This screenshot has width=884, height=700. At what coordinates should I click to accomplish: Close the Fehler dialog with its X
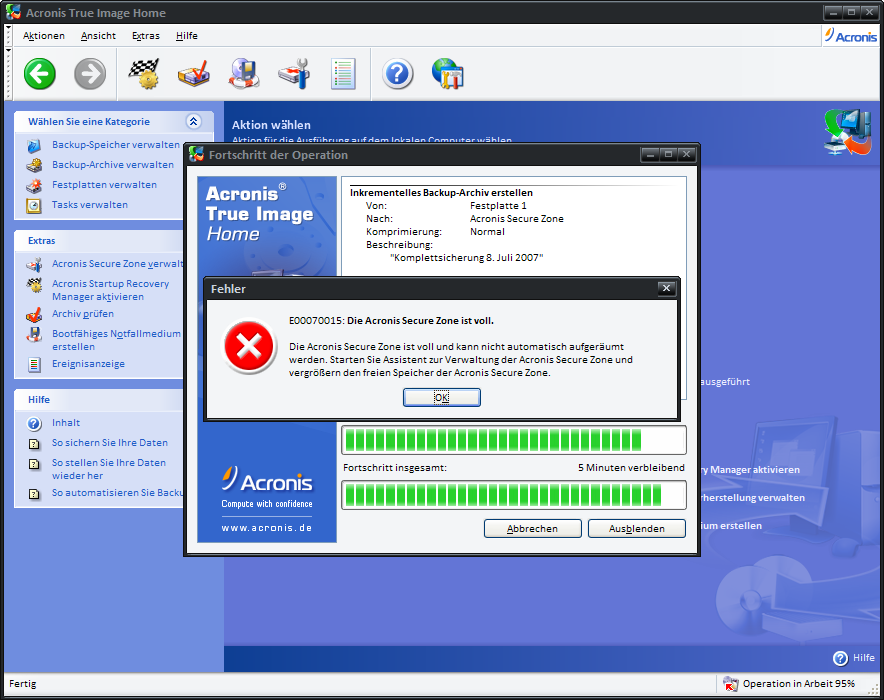pyautogui.click(x=666, y=289)
